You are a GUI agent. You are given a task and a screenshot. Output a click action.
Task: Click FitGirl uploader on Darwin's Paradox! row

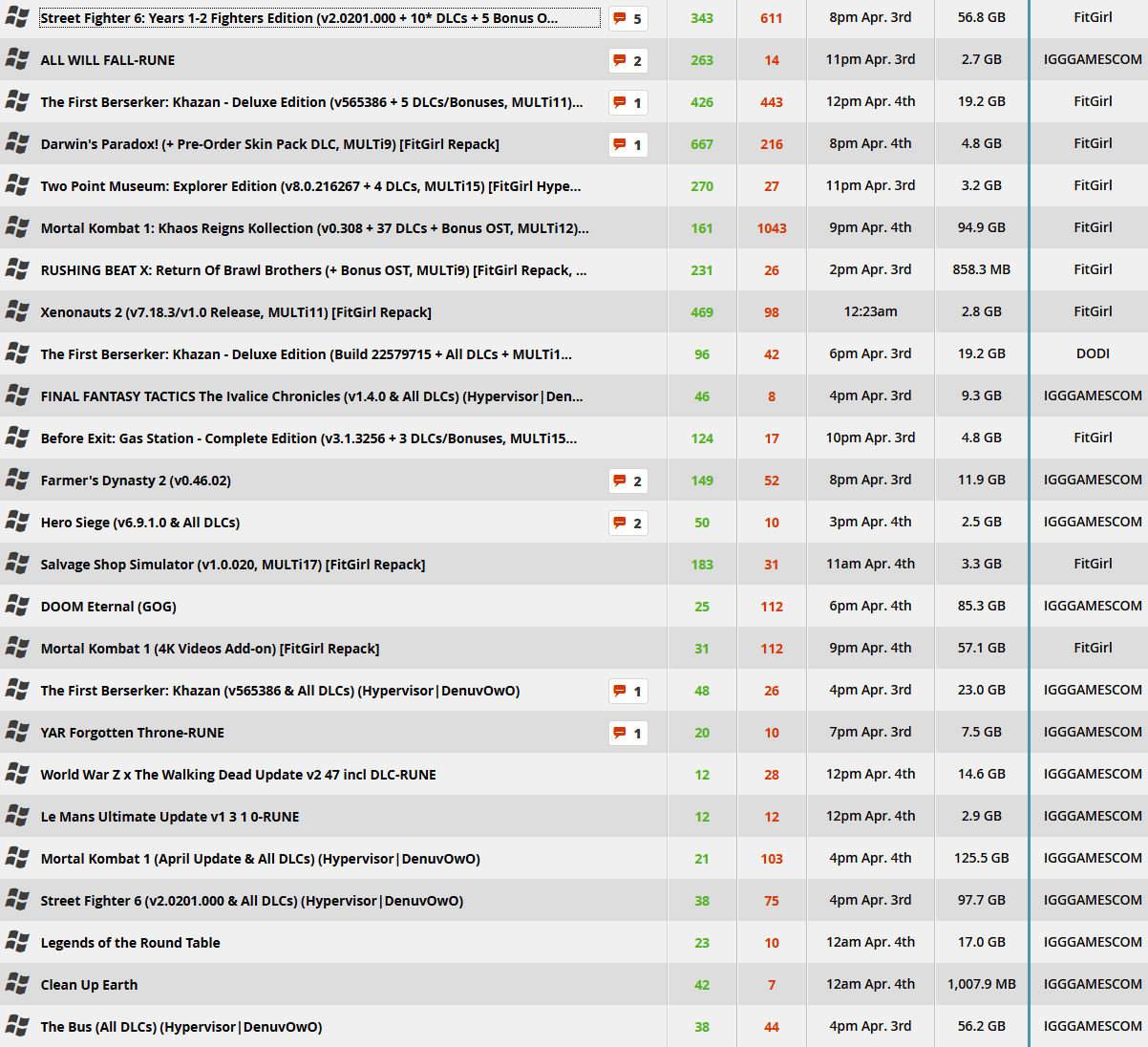click(1093, 143)
